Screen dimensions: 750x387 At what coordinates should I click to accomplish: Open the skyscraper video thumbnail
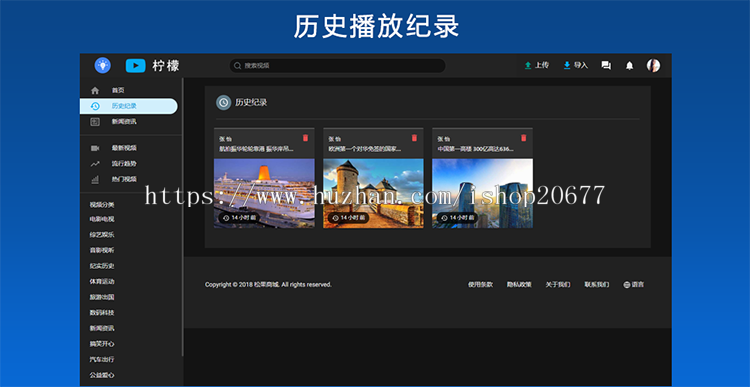pyautogui.click(x=482, y=193)
